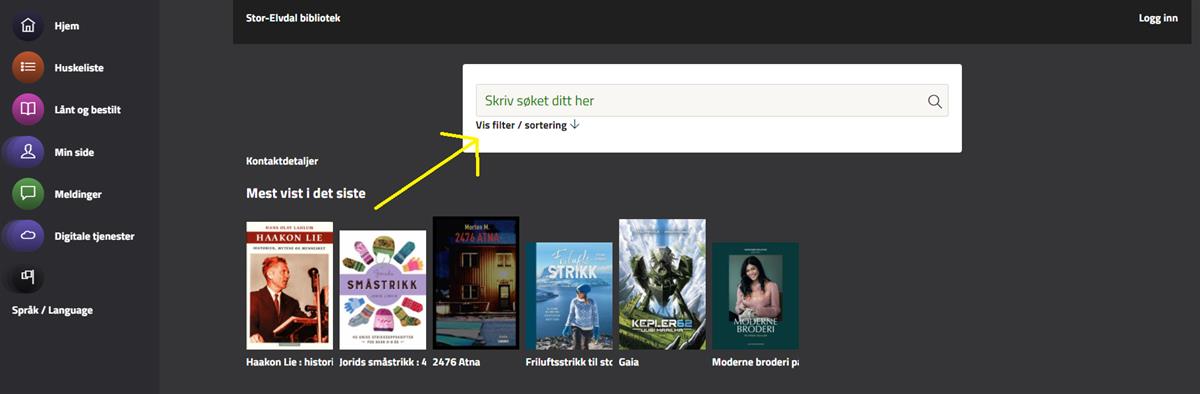Select Meldinger menu label

(x=78, y=194)
